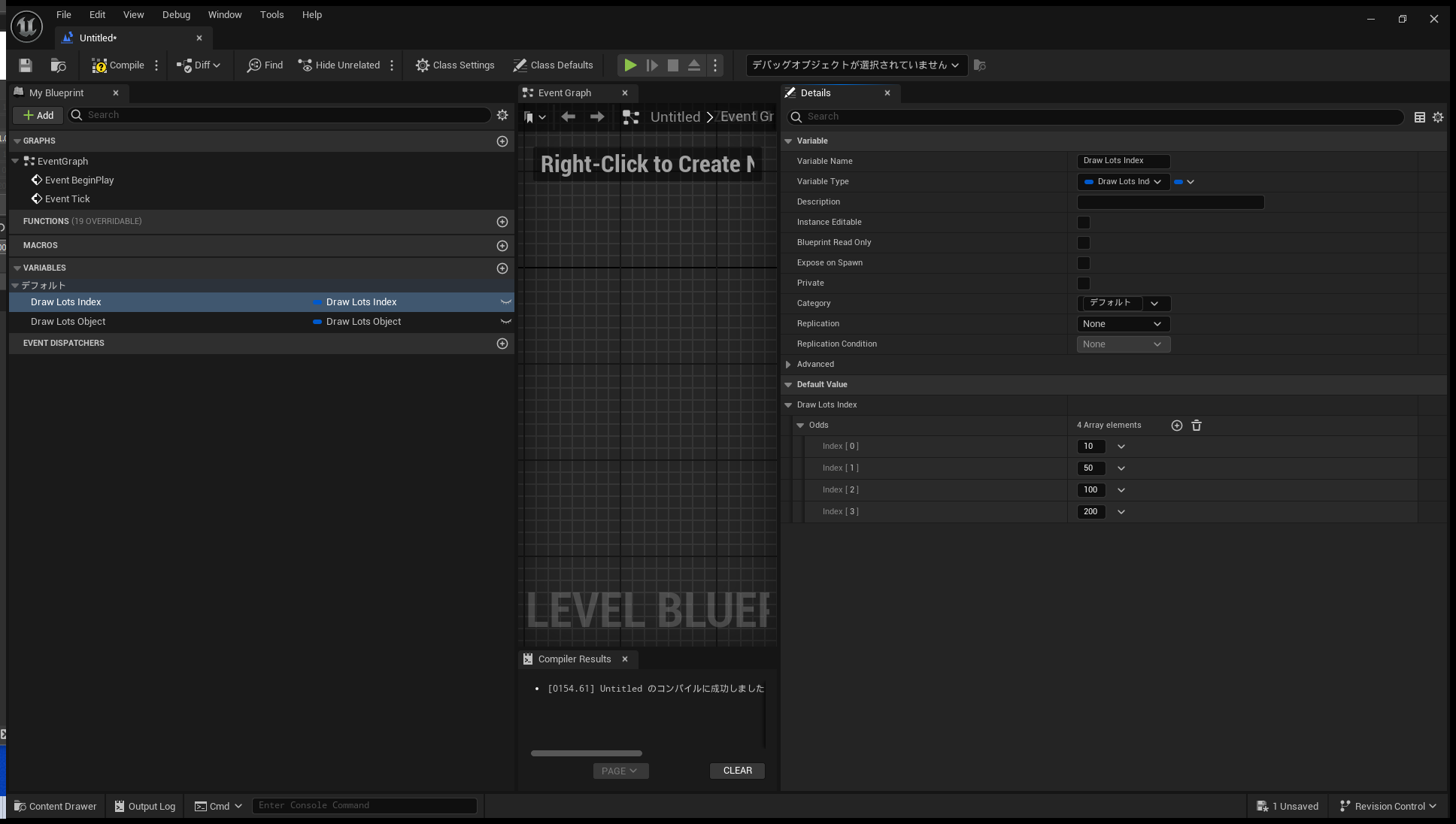Expand the Advanced section
Viewport: 1456px width, 824px height.
788,365
